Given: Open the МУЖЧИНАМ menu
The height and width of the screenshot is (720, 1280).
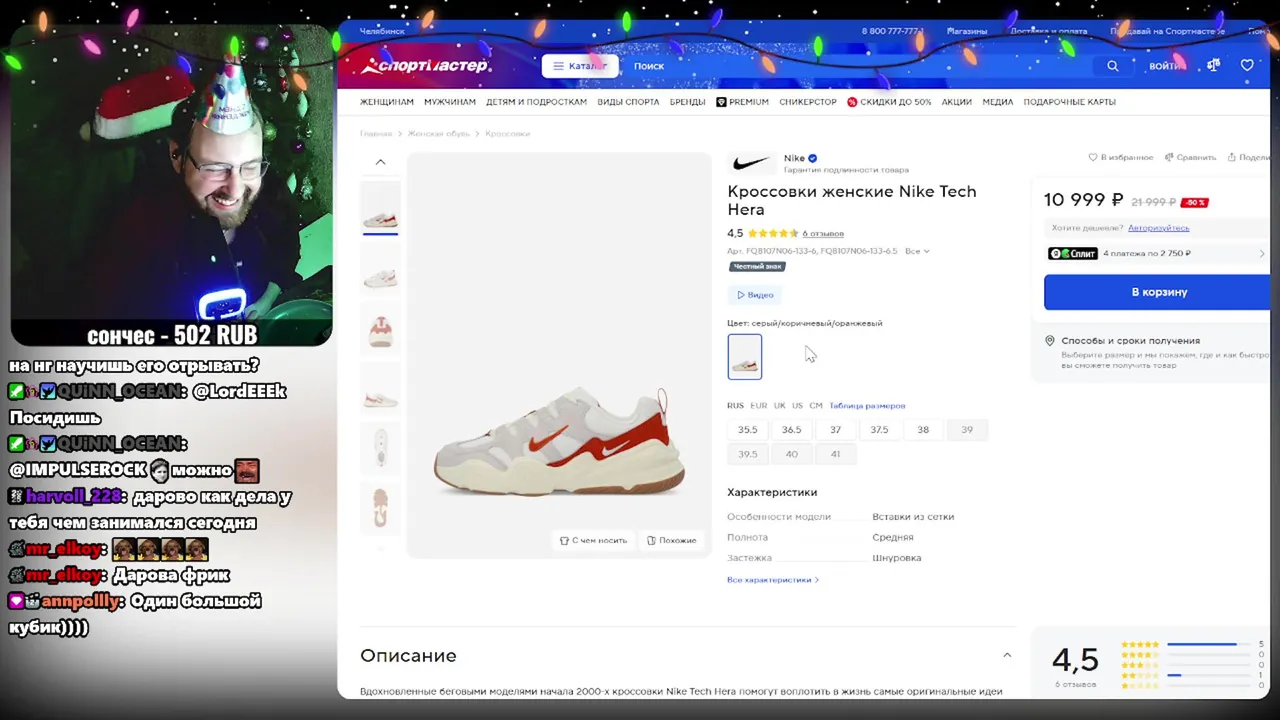Looking at the screenshot, I should pos(450,102).
